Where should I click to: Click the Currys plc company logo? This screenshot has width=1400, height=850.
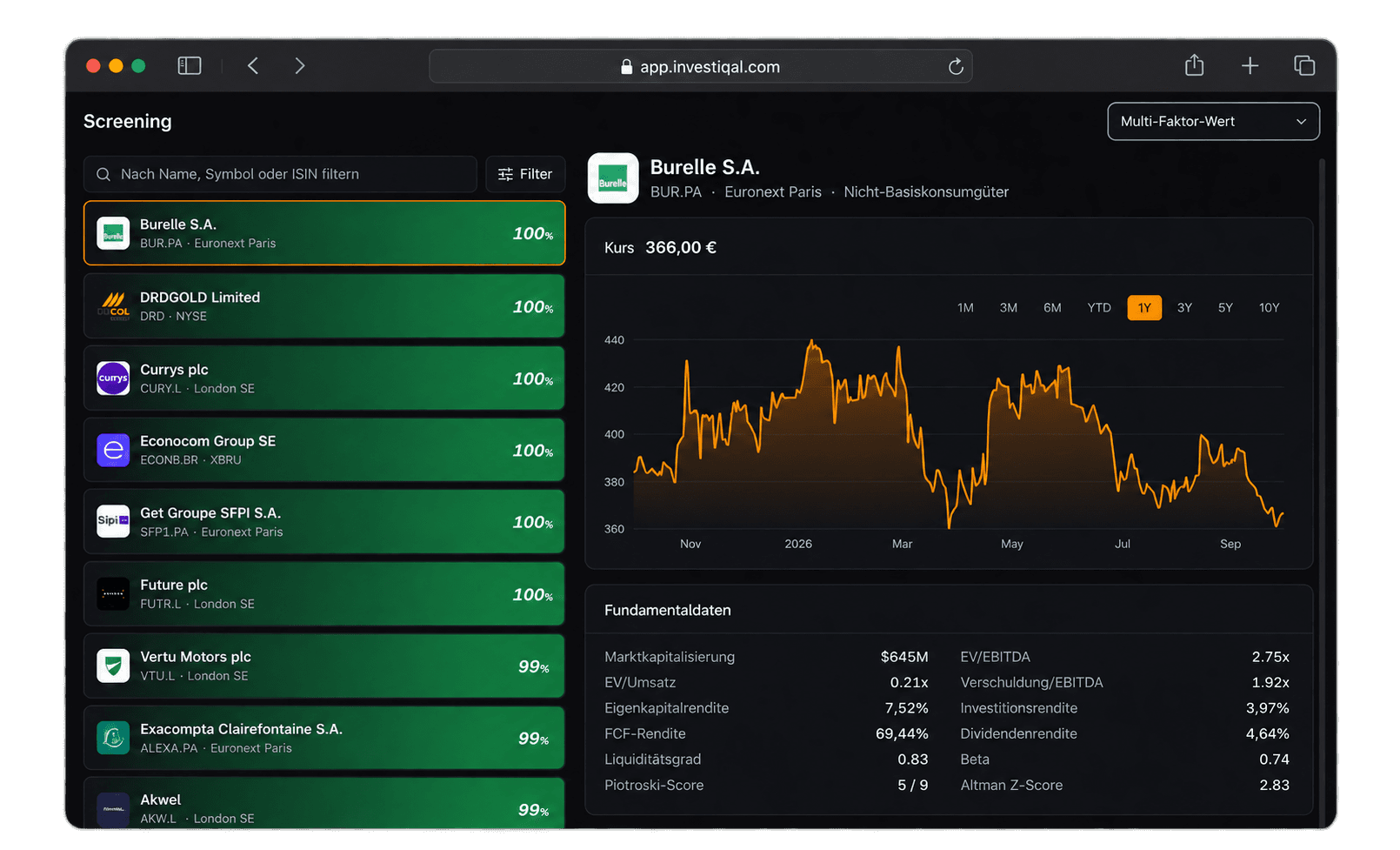(x=113, y=378)
